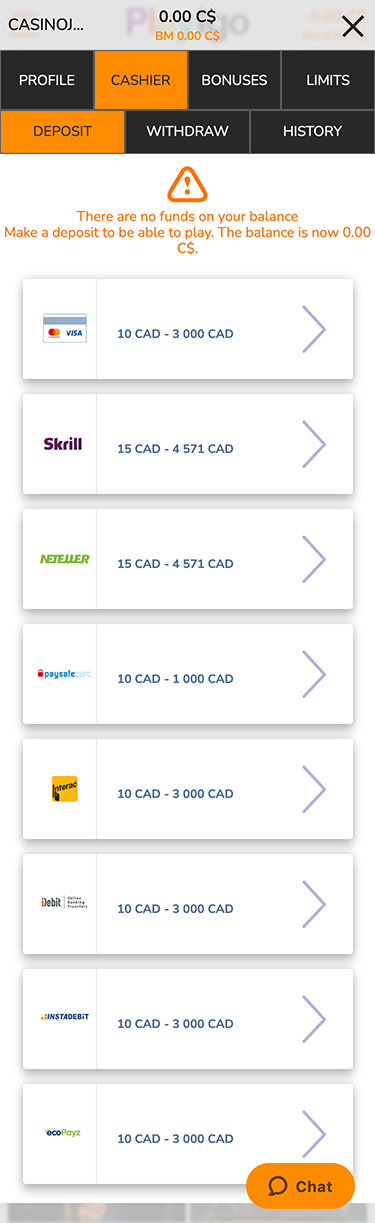Expand the Skrill deposit option arrow

coord(314,444)
